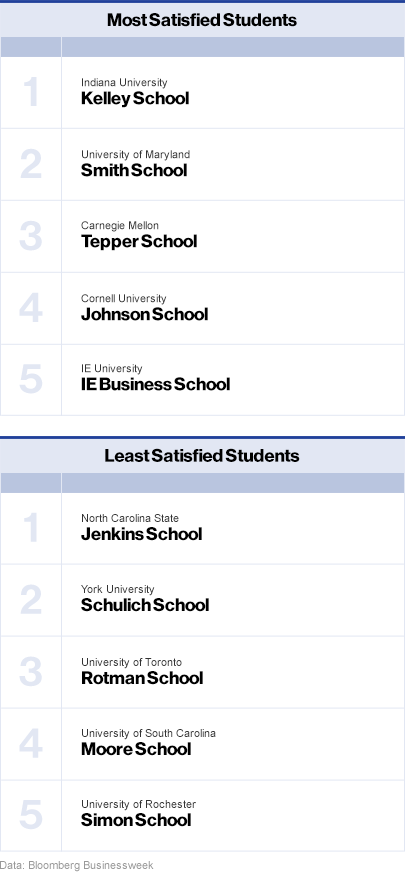Viewport: 405px width, 882px height.
Task: Click the Indiana University label
Action: coord(124,83)
